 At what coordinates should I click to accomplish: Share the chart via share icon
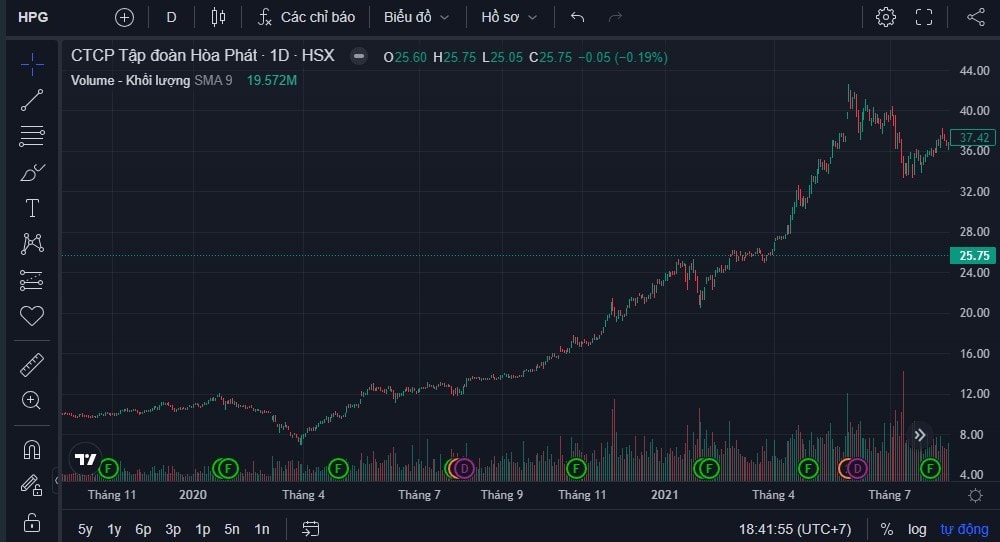coord(976,17)
